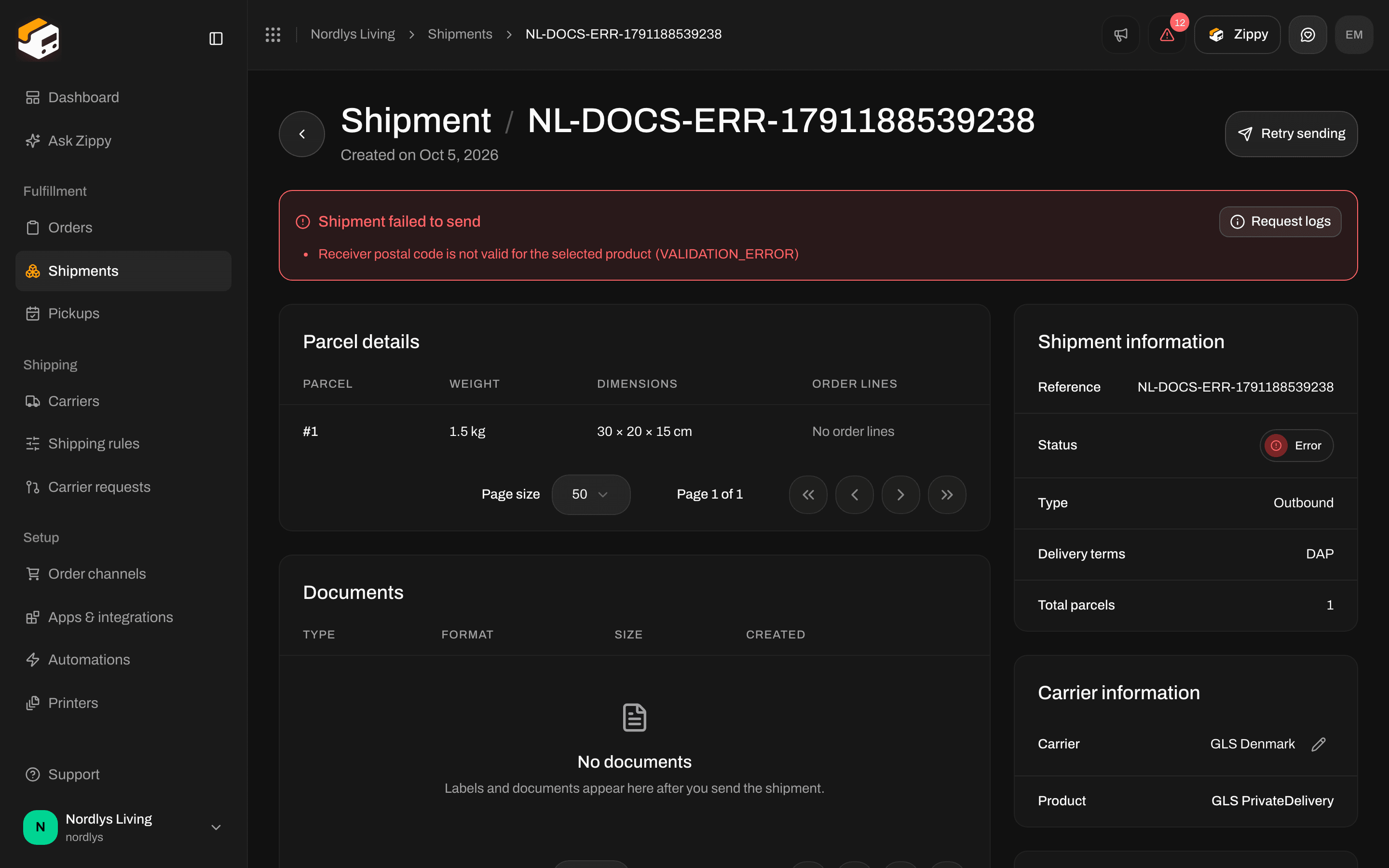Open Ask Zippy in sidebar
The height and width of the screenshot is (868, 1389).
tap(123, 141)
